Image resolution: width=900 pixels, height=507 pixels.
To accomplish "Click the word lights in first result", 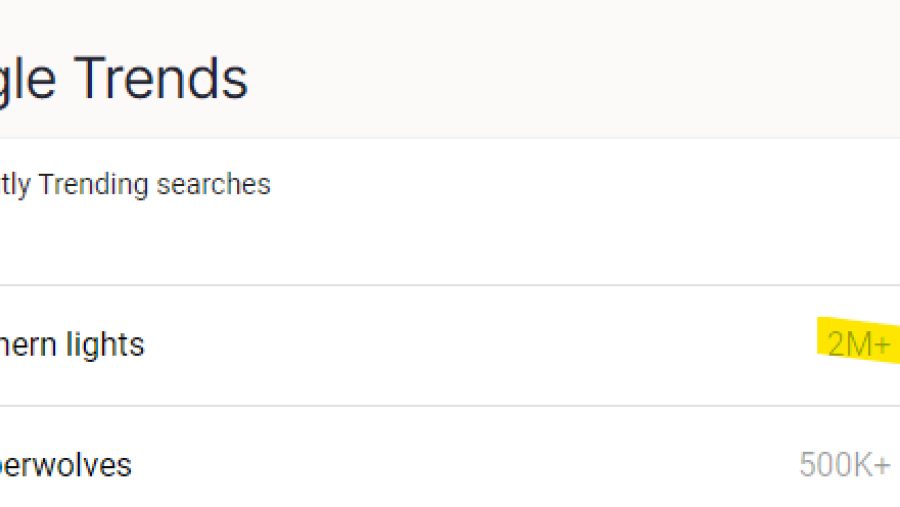I will [106, 345].
